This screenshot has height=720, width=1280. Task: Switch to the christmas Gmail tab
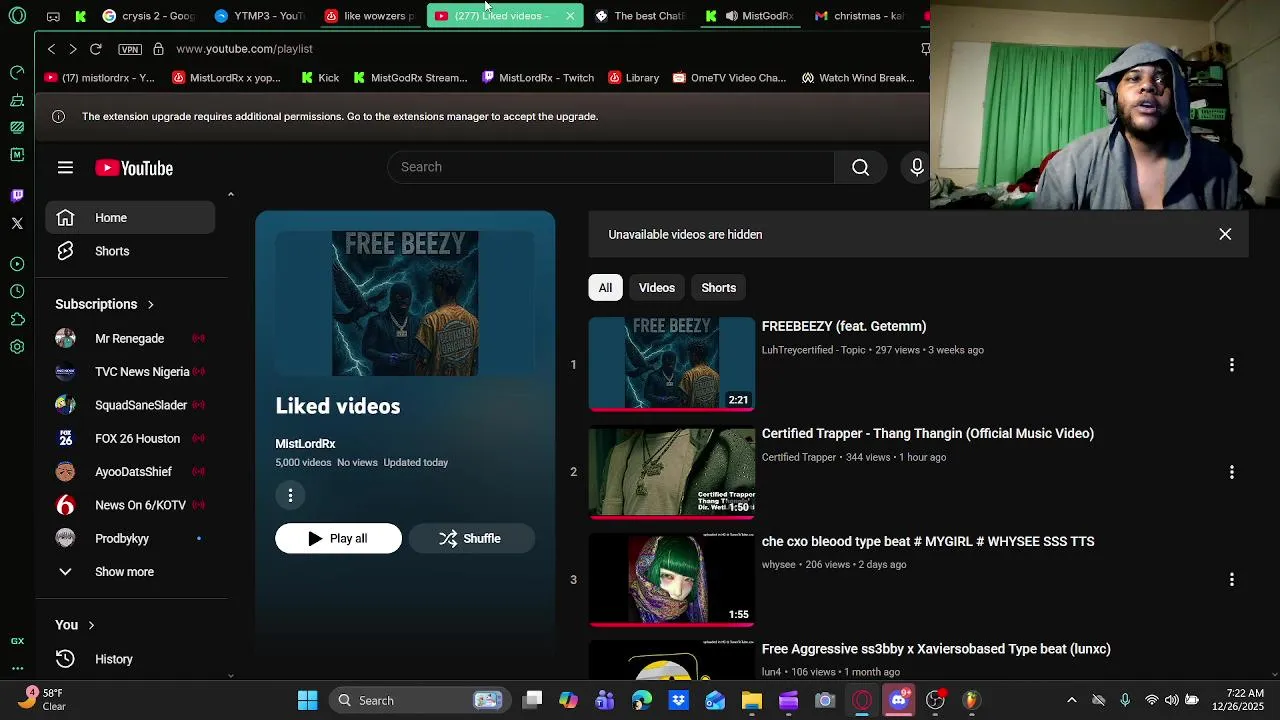click(x=858, y=16)
